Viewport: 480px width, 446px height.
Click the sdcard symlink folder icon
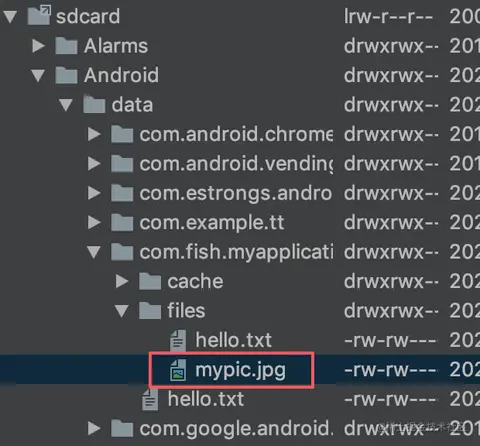coord(39,15)
